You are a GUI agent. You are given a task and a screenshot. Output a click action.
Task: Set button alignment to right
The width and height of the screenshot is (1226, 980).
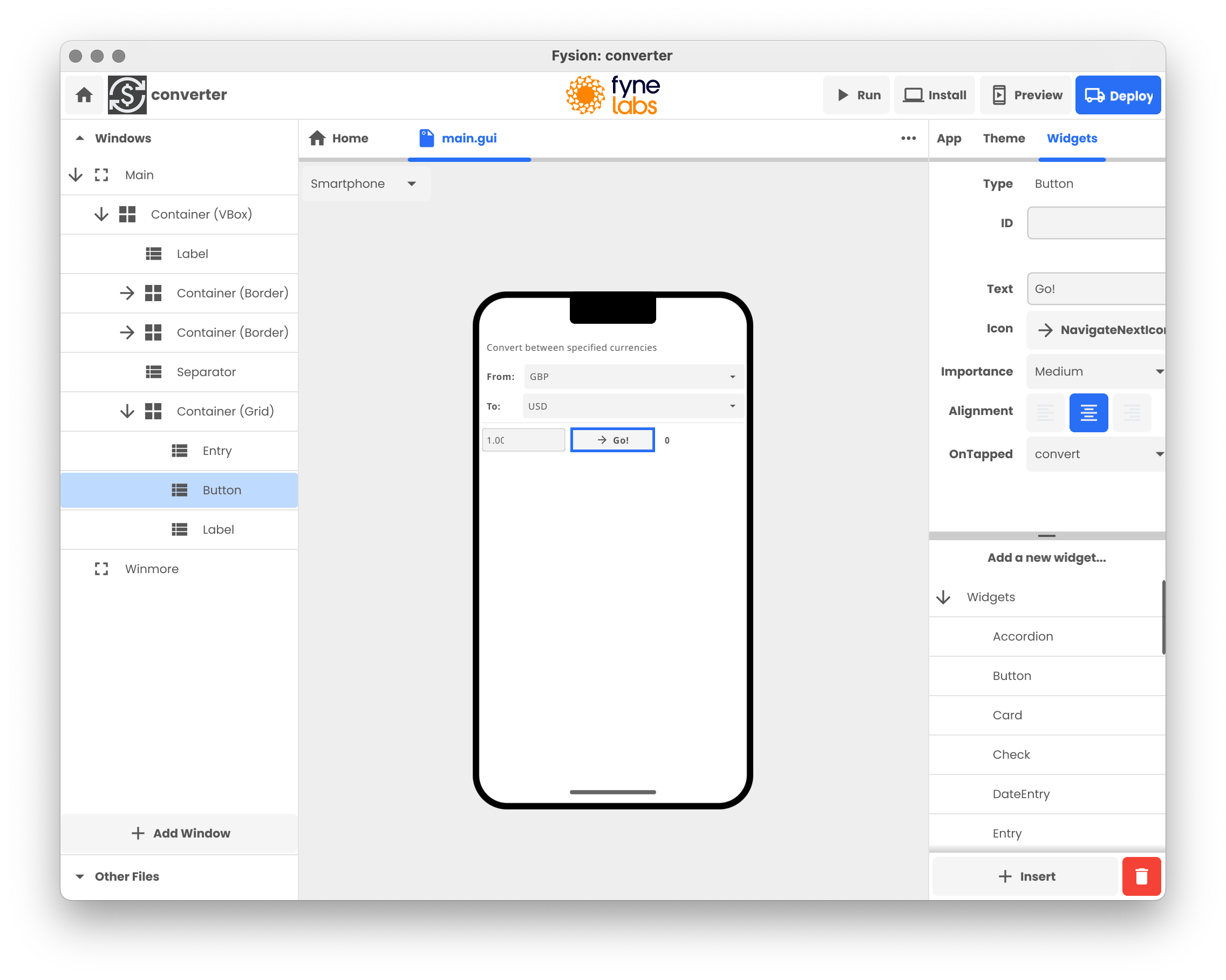1132,412
